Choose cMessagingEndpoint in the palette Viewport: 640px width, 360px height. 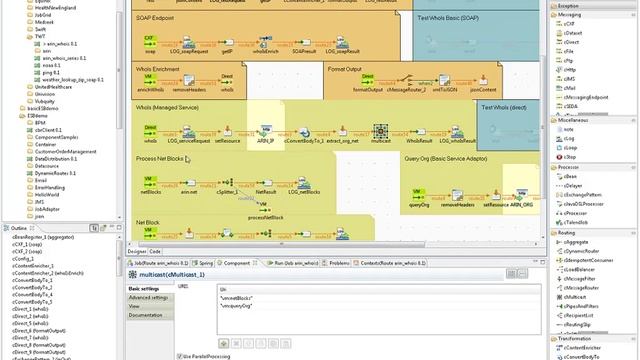click(x=585, y=98)
